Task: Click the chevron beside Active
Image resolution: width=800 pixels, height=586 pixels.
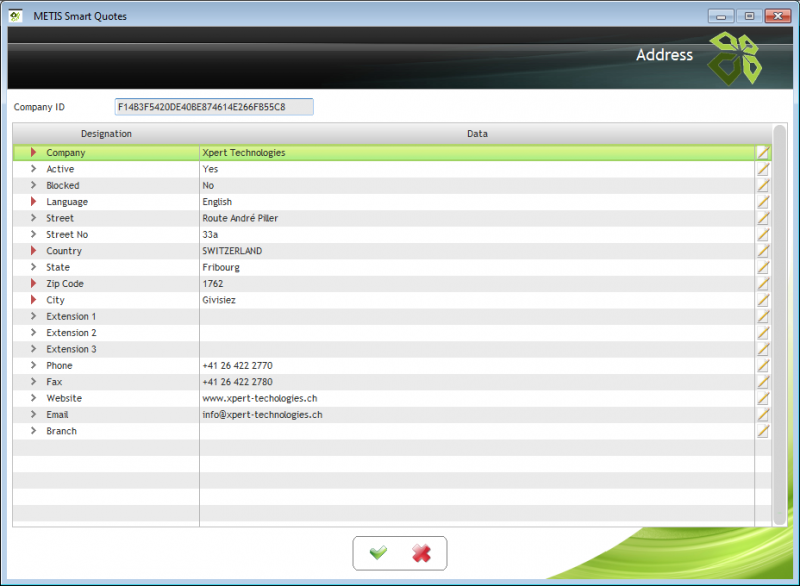Action: 33,168
